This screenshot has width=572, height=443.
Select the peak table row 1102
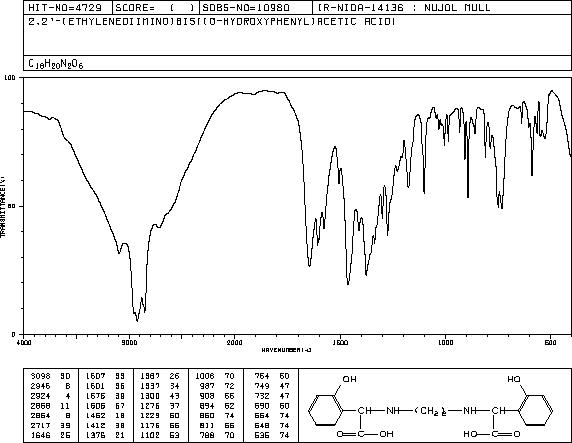click(160, 435)
